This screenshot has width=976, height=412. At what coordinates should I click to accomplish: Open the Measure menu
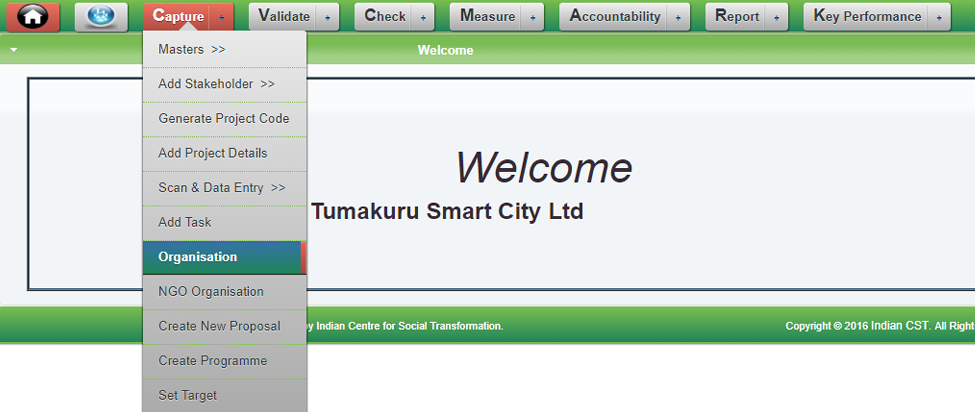tap(487, 16)
